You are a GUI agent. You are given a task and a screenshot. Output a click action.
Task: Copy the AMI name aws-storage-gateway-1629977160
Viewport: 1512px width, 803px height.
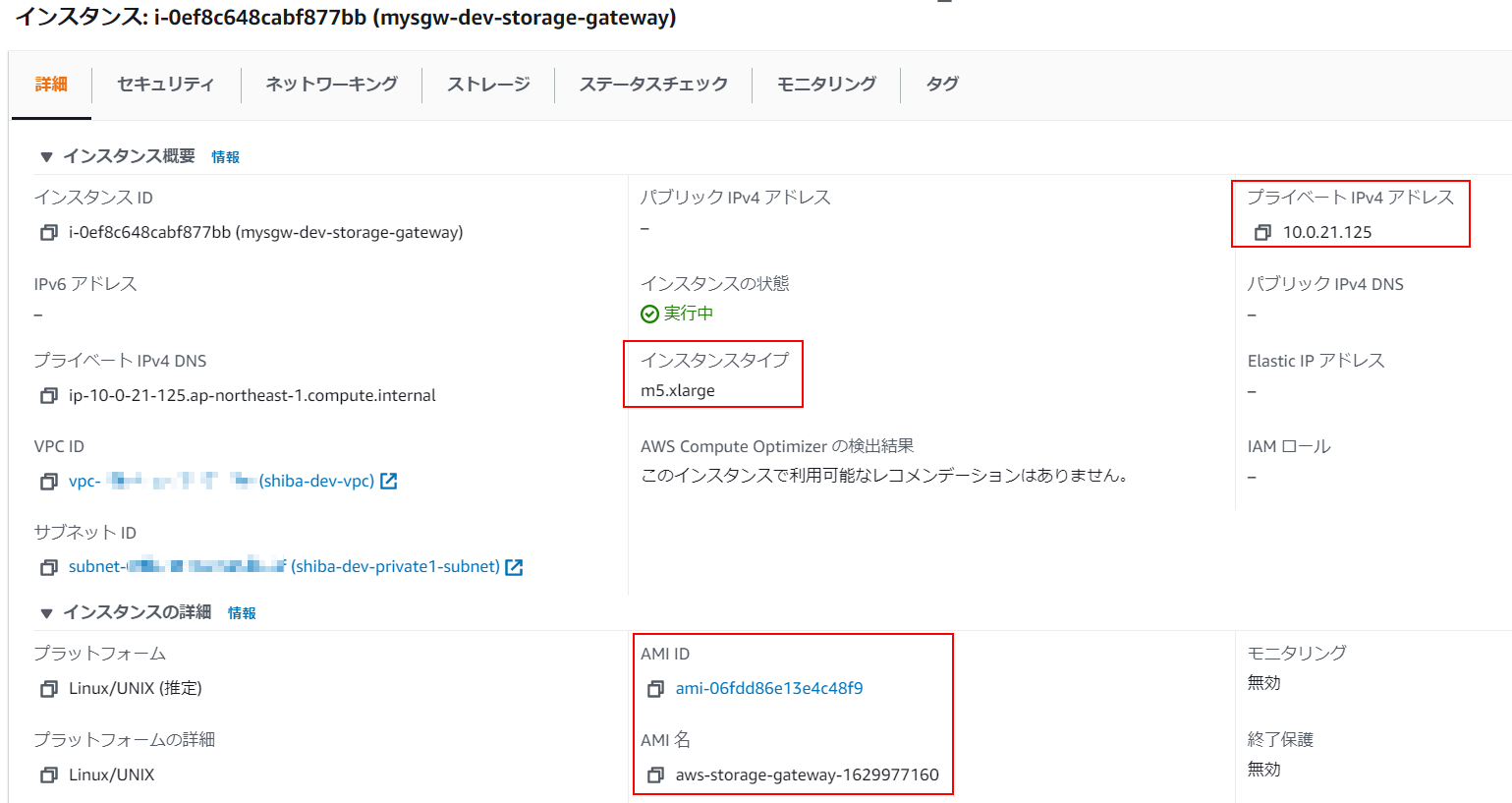(x=656, y=774)
